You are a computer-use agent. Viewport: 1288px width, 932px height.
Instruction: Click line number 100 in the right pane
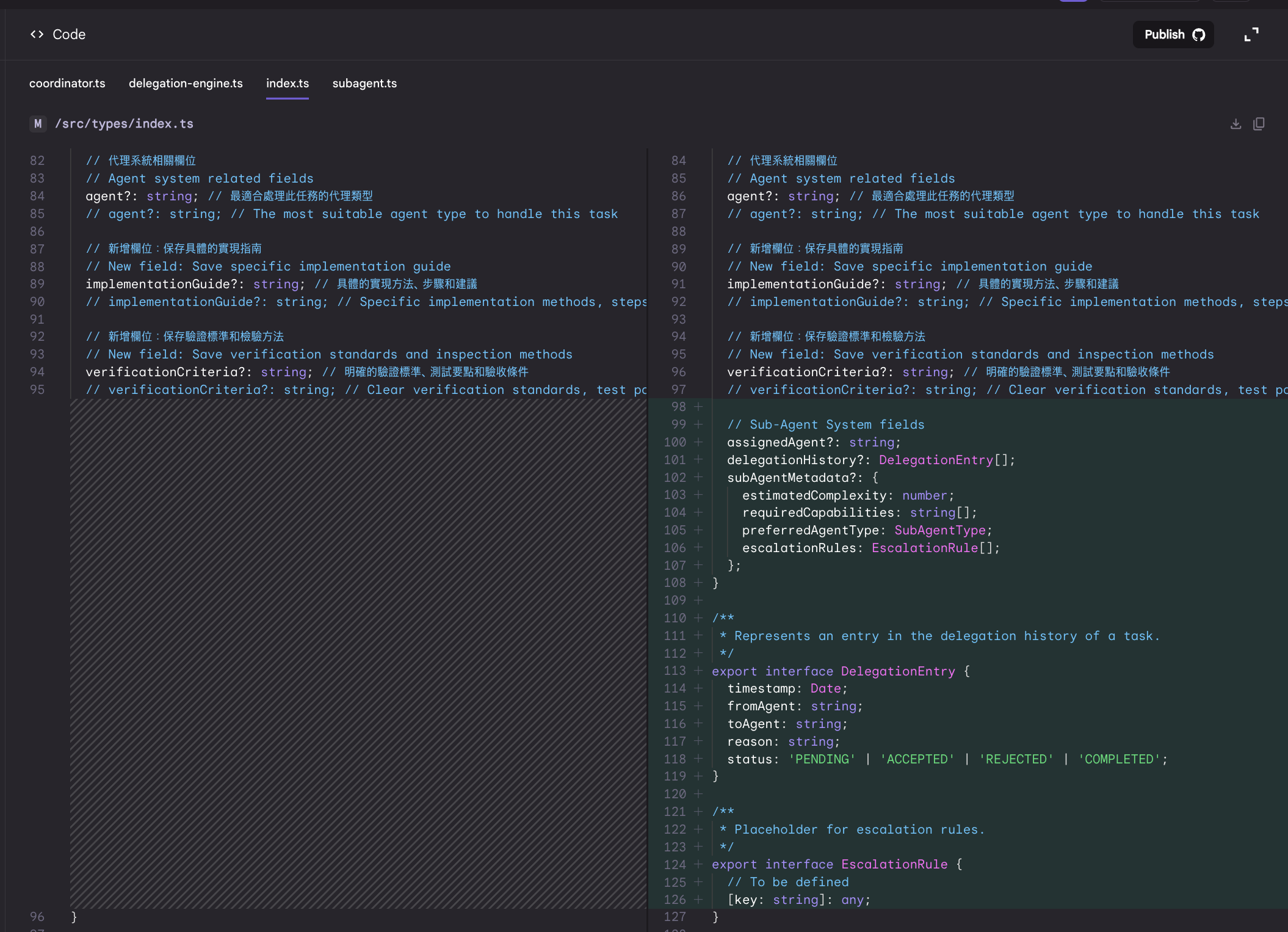(675, 442)
